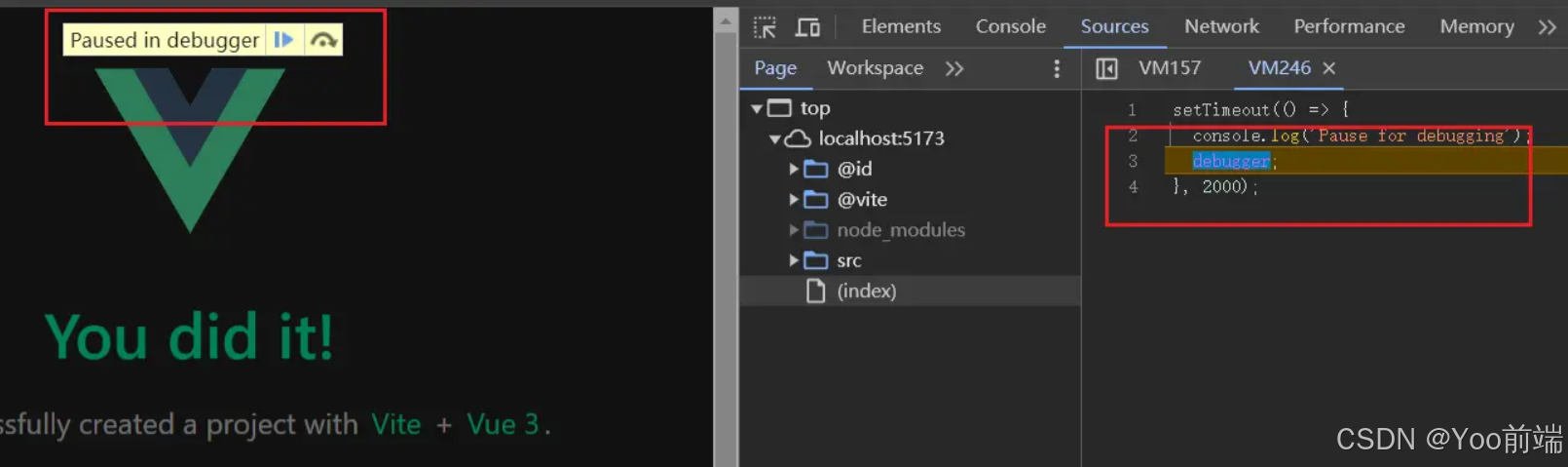
Task: Expand the @id folder
Action: [794, 169]
